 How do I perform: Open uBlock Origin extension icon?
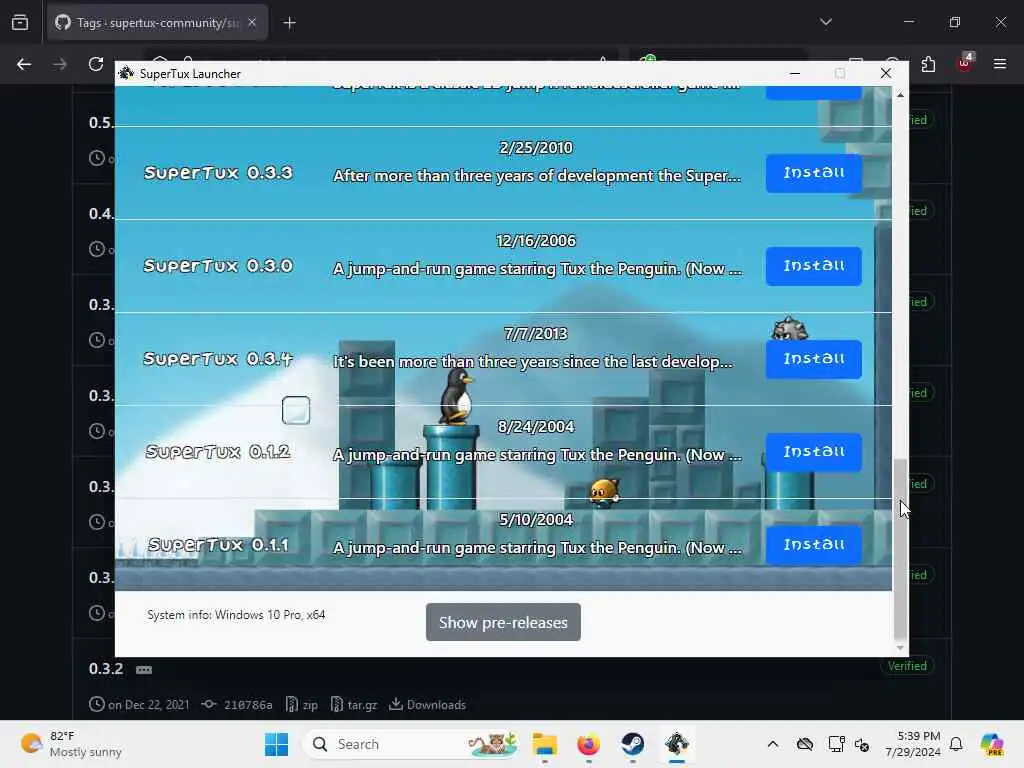965,63
